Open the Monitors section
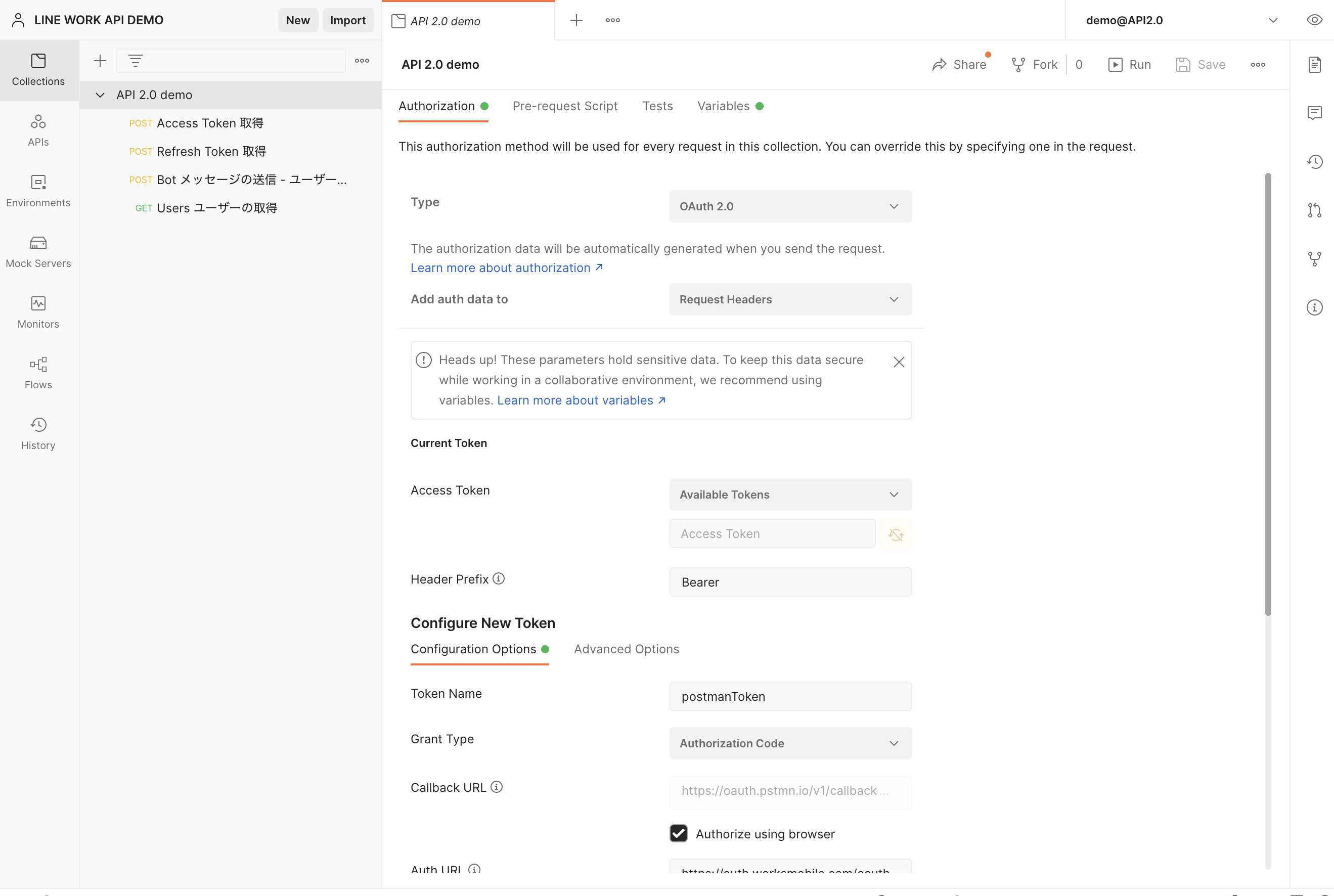The height and width of the screenshot is (896, 1334). pos(38,312)
